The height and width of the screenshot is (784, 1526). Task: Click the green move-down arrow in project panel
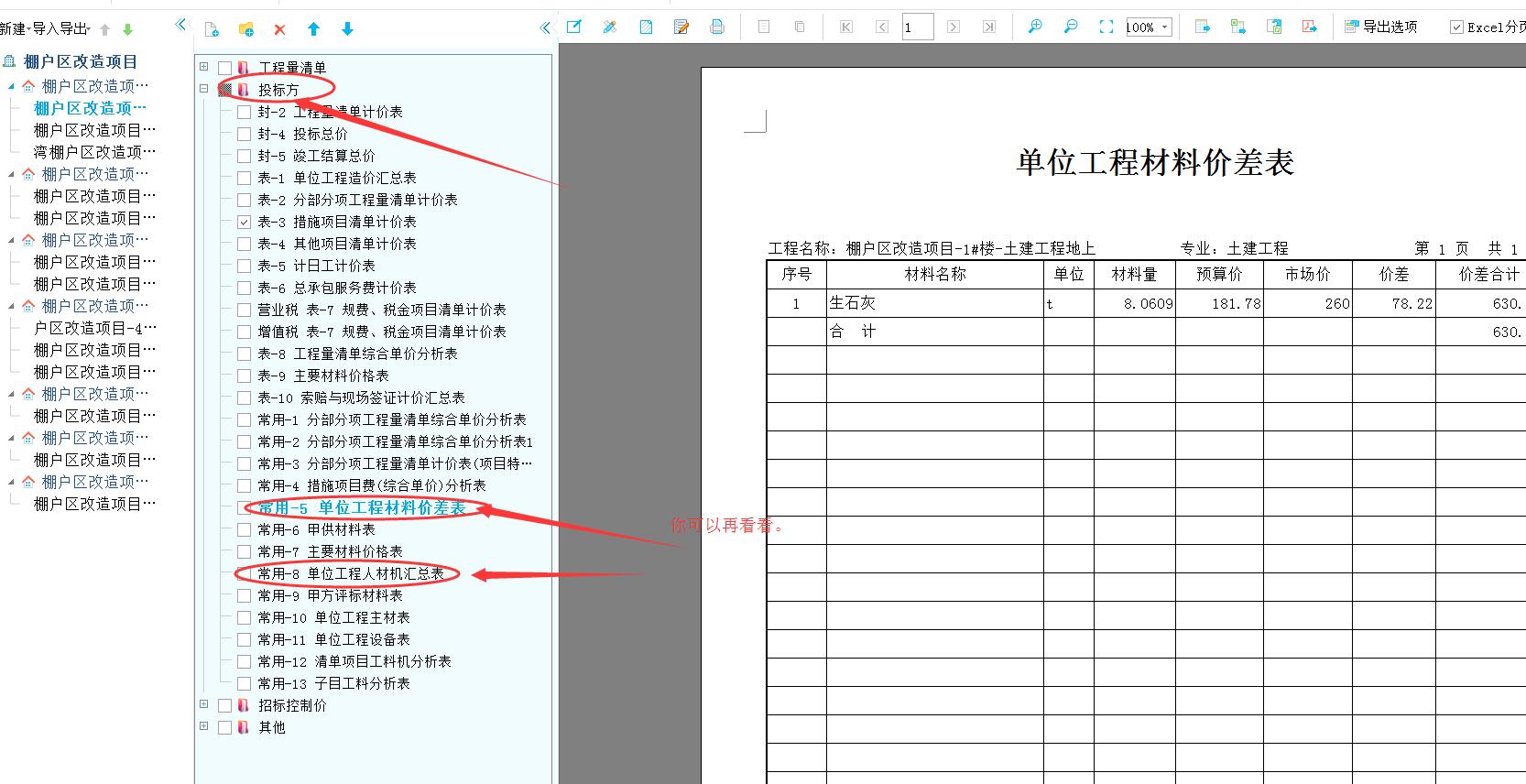127,29
